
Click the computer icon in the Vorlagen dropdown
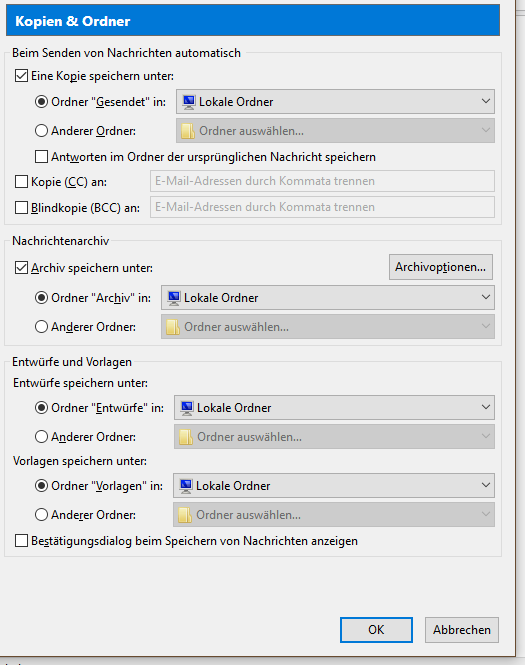(185, 486)
